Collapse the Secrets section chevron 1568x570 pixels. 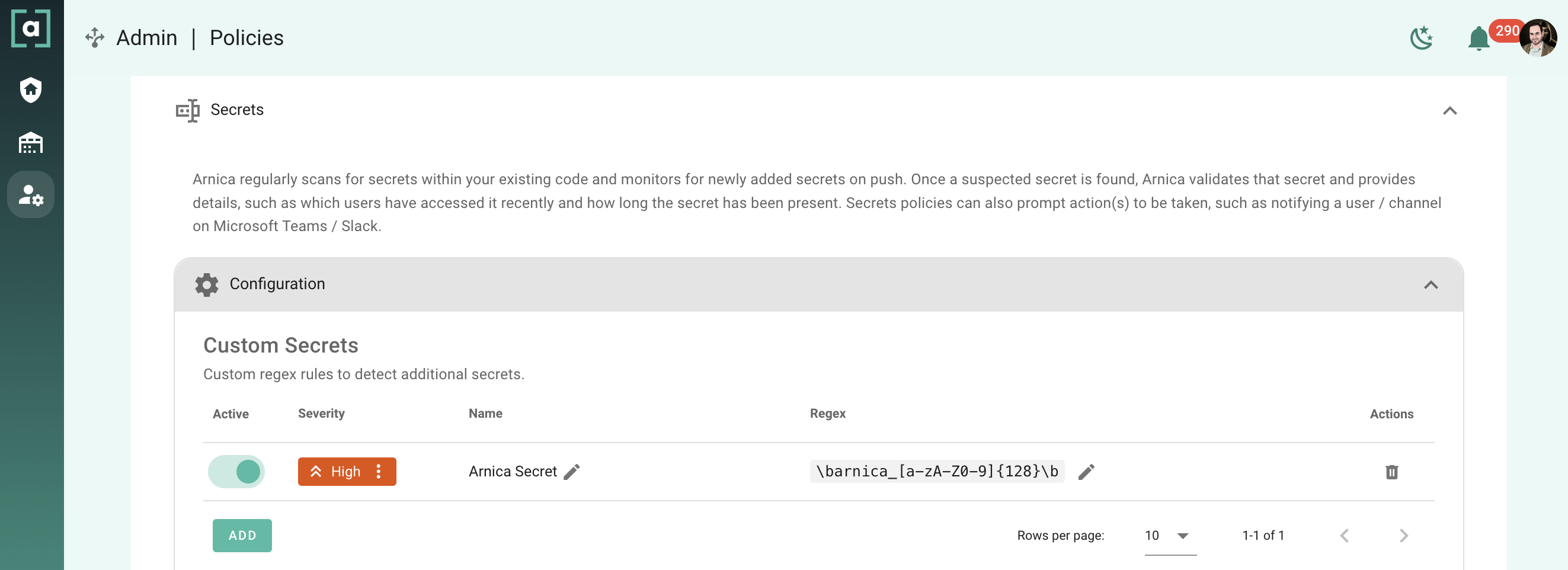pos(1449,111)
